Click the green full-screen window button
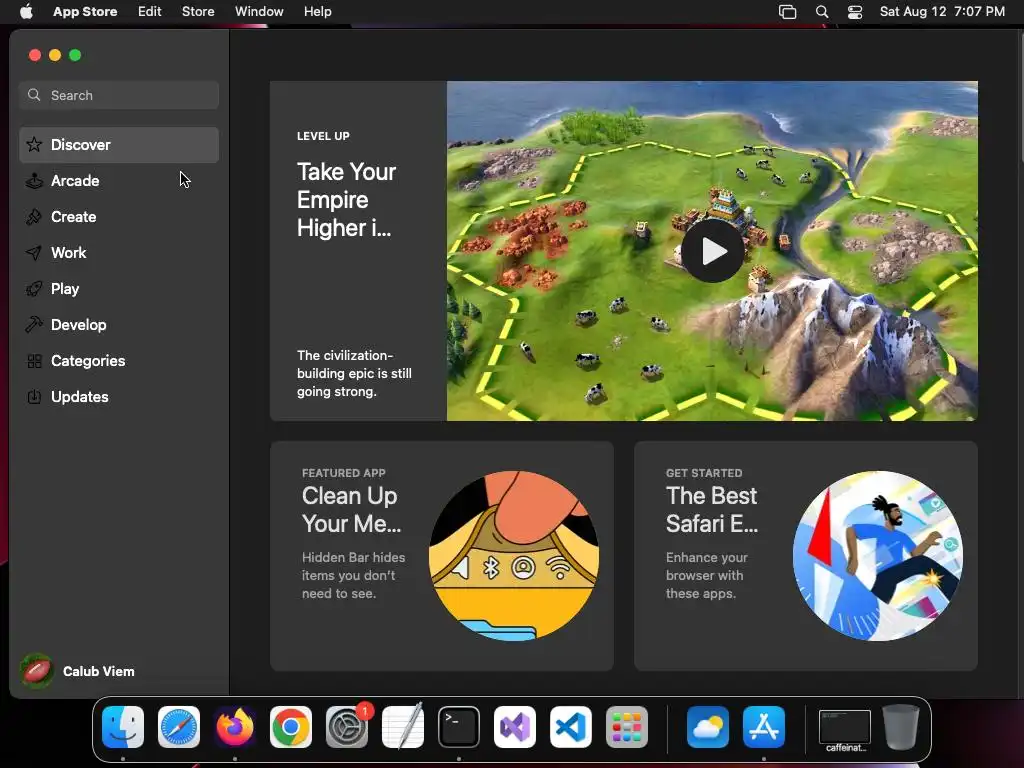The image size is (1024, 768). click(75, 56)
